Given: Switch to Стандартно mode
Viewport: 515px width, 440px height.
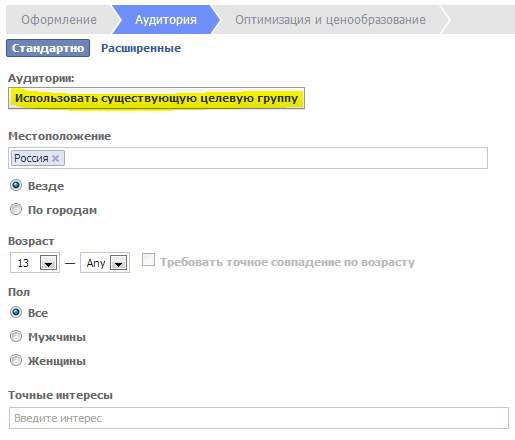Looking at the screenshot, I should (x=48, y=48).
